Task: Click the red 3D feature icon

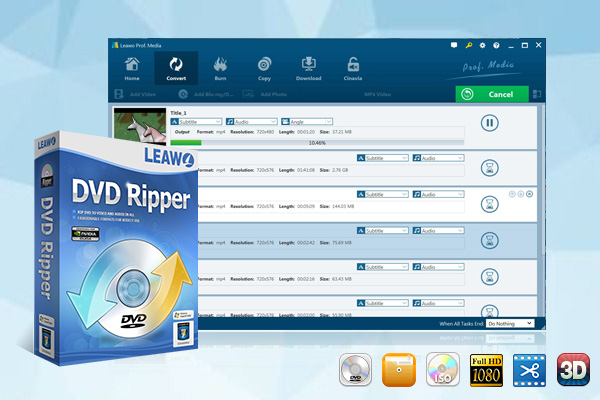Action: (x=573, y=369)
